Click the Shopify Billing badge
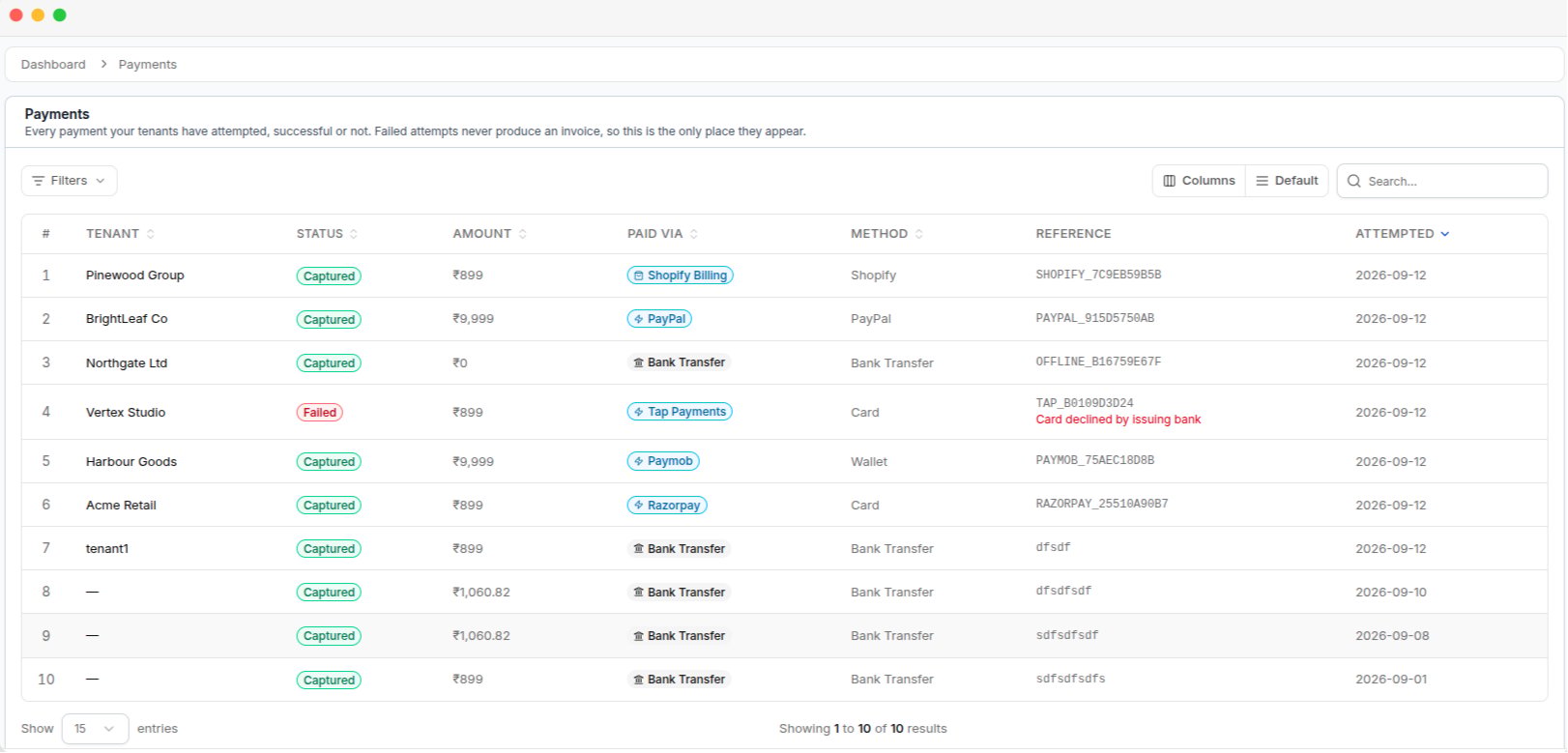Image resolution: width=1568 pixels, height=753 pixels. [x=680, y=275]
